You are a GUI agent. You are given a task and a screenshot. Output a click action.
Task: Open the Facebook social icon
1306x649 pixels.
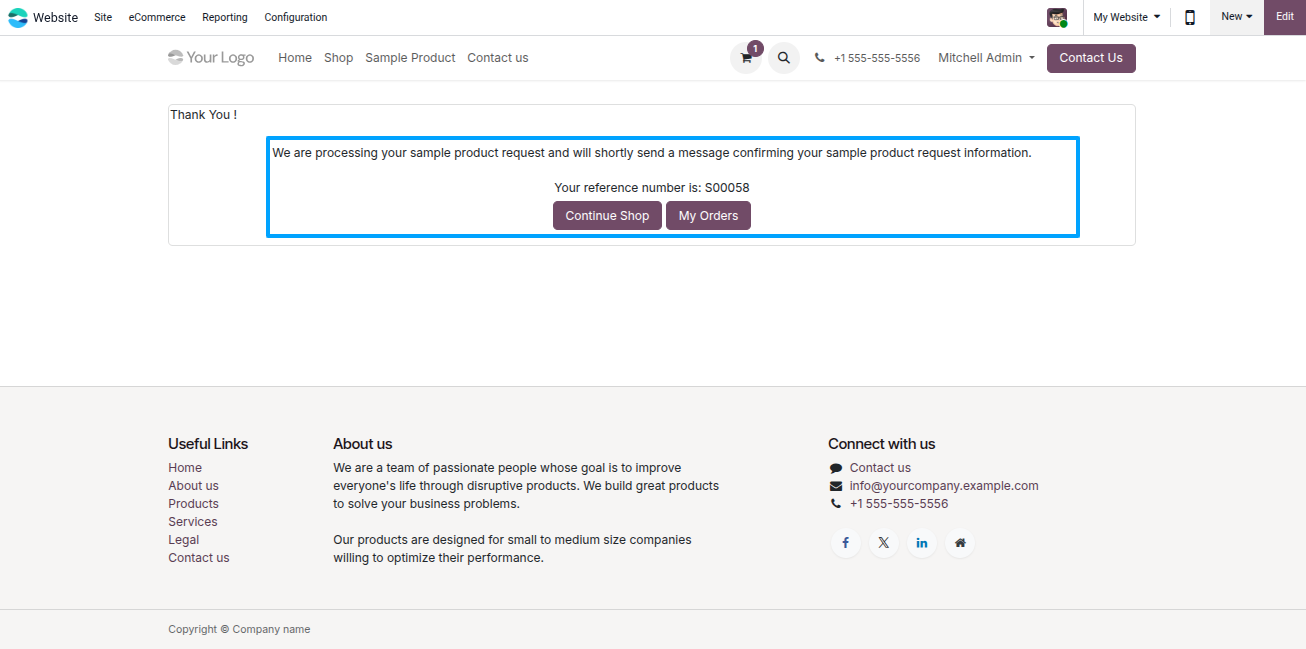pos(845,543)
